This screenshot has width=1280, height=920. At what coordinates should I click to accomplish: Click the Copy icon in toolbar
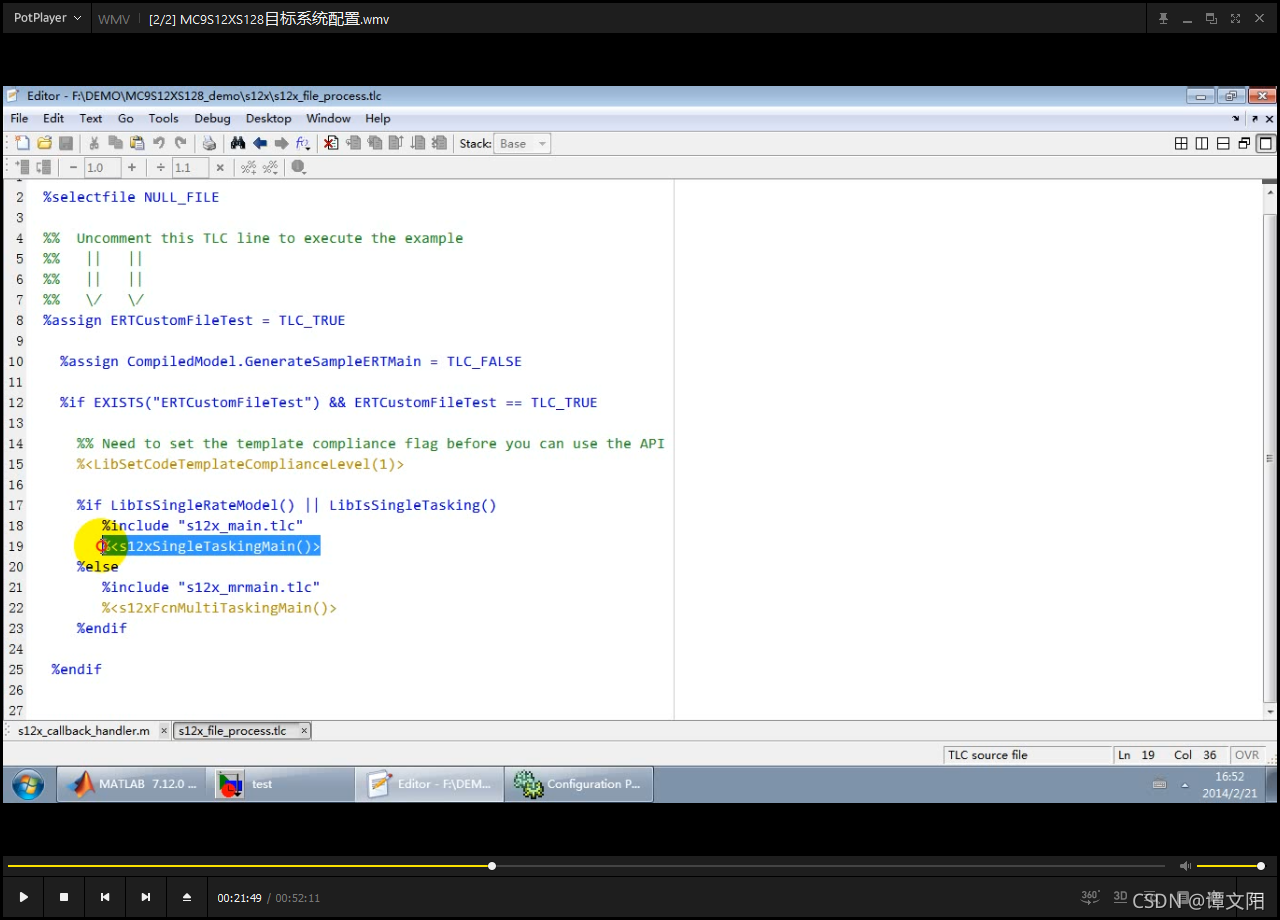[x=115, y=143]
